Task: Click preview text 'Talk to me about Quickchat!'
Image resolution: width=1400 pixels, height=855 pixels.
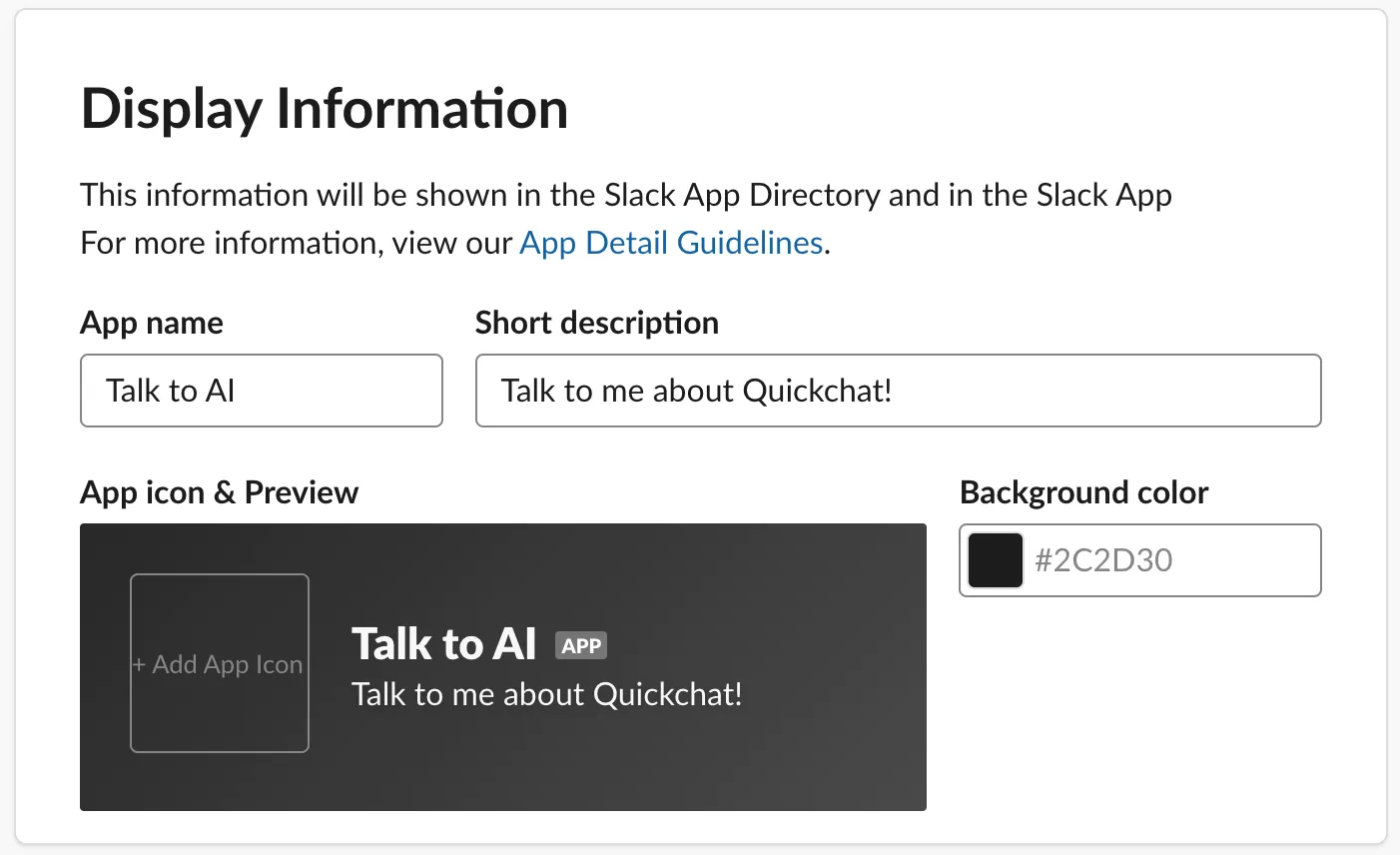Action: pyautogui.click(x=547, y=694)
